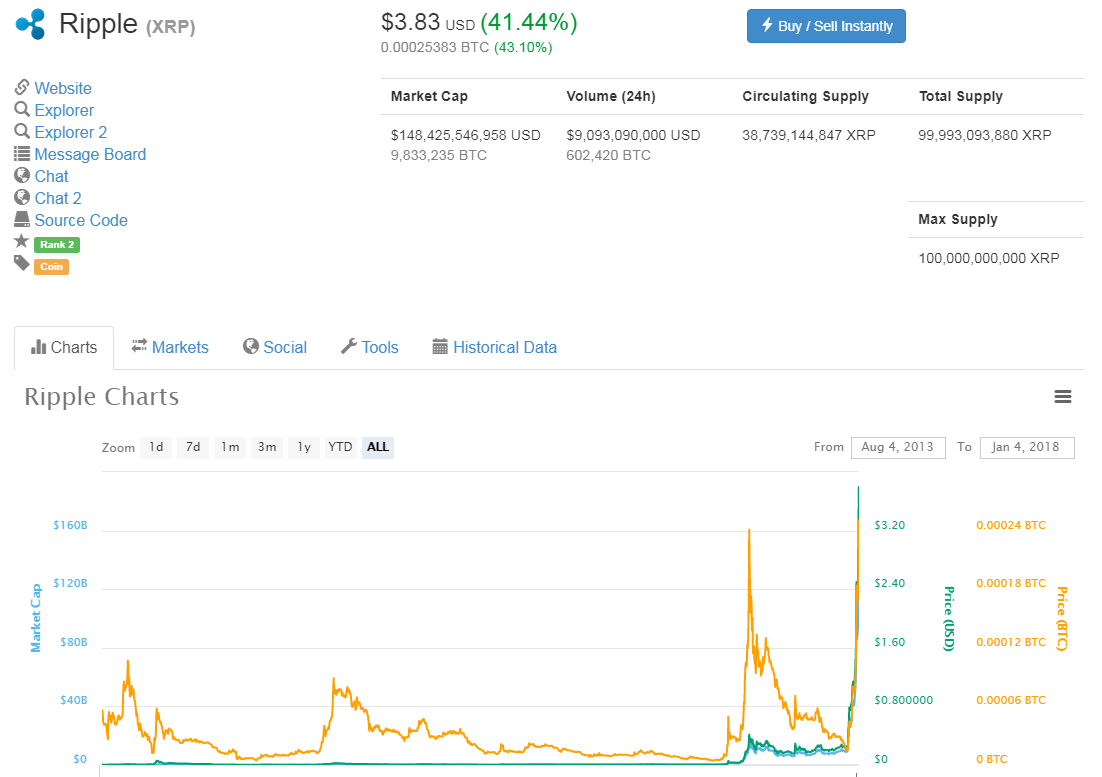Click the Ripple Charts heading
This screenshot has height=777, width=1102.
[x=102, y=397]
